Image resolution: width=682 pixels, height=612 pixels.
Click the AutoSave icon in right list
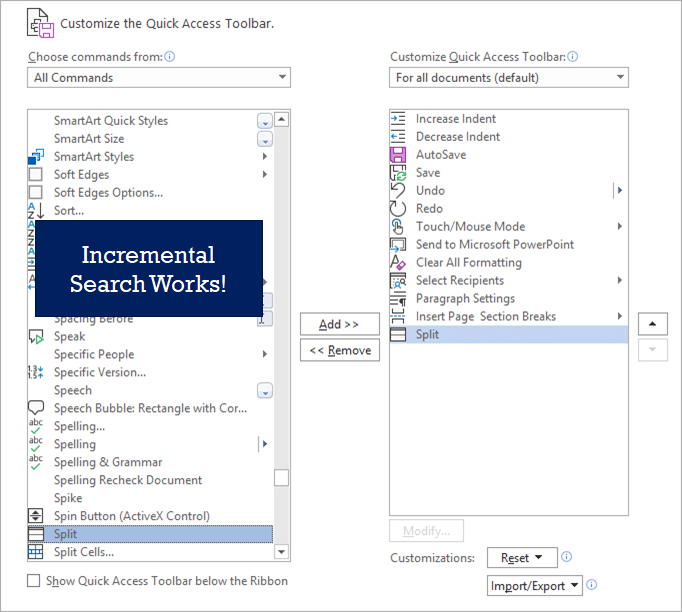(x=398, y=155)
